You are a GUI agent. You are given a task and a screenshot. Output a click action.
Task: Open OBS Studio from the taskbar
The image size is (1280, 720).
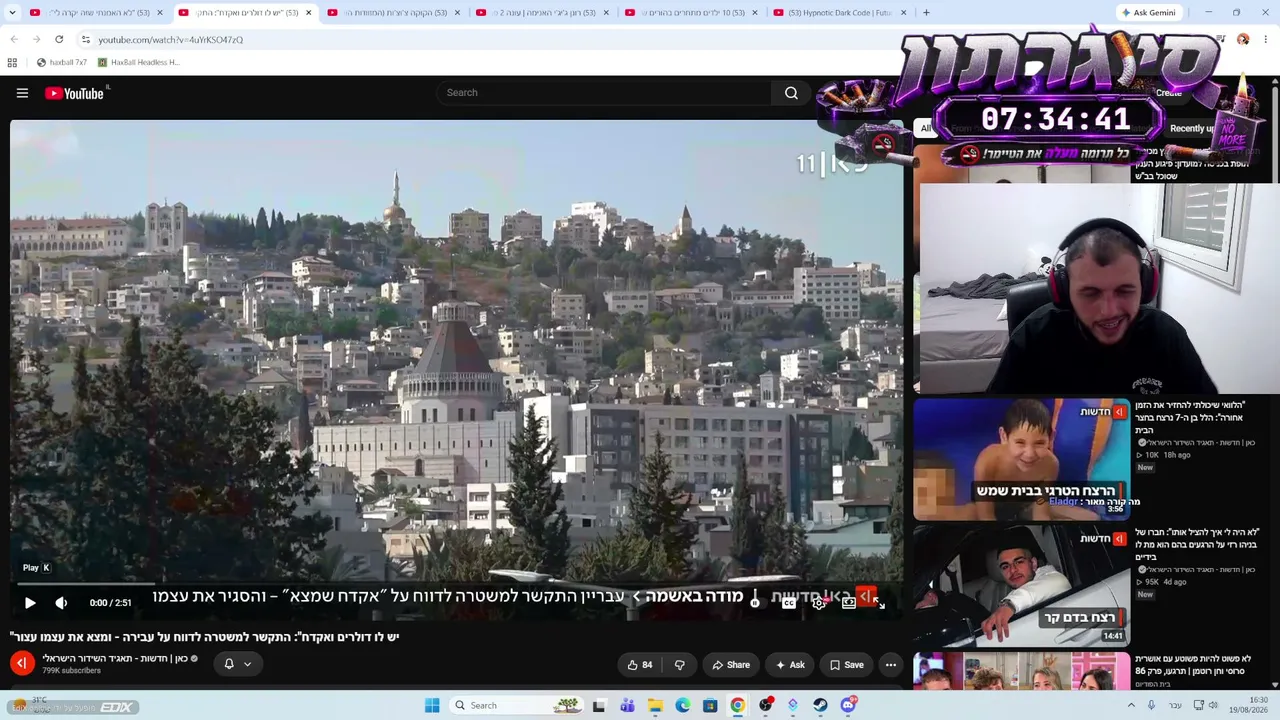pos(765,706)
